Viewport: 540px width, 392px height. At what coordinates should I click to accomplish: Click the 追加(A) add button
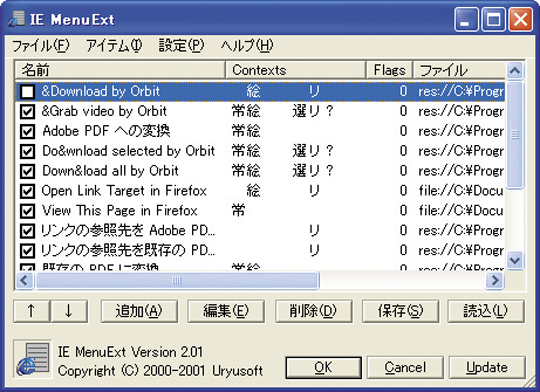click(139, 311)
